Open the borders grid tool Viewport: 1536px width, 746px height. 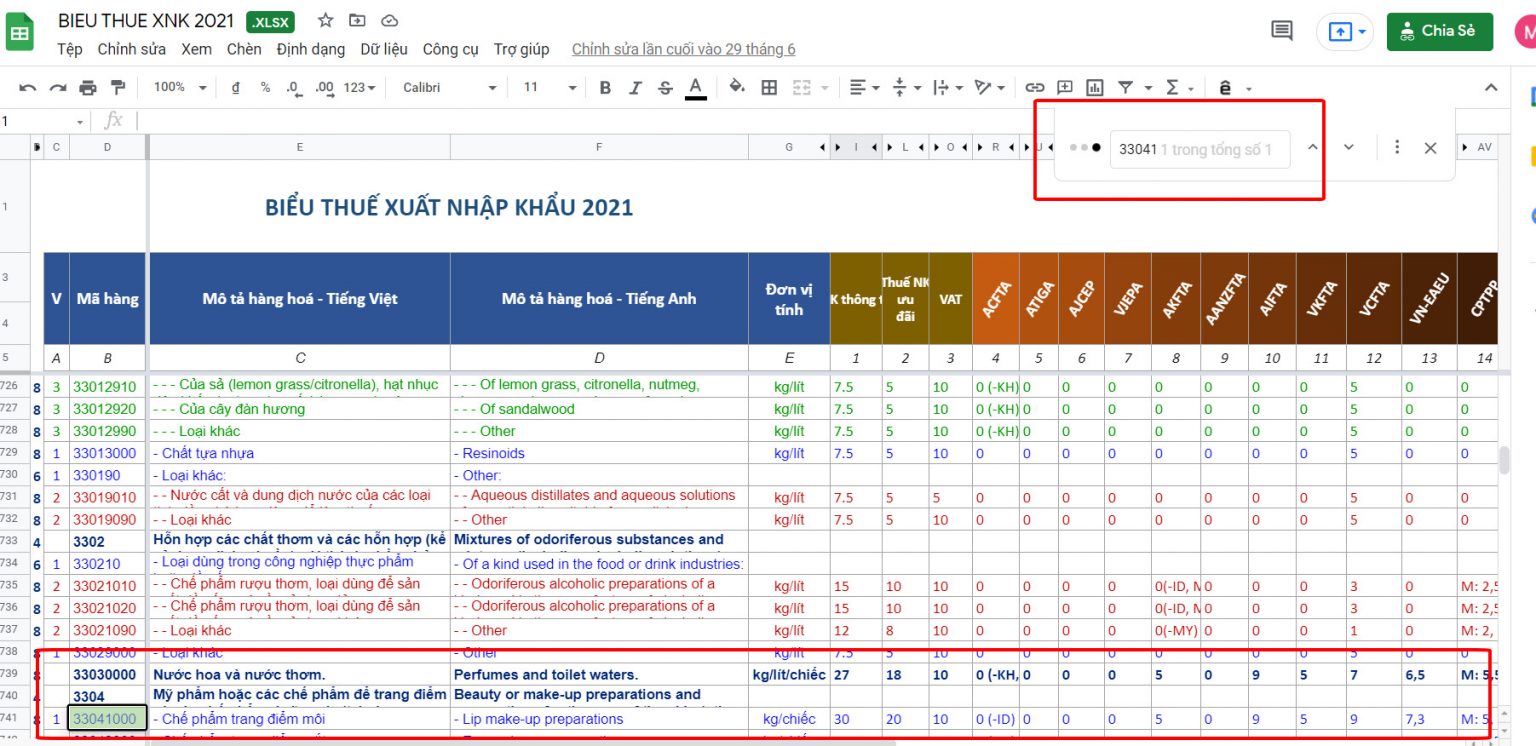click(769, 88)
